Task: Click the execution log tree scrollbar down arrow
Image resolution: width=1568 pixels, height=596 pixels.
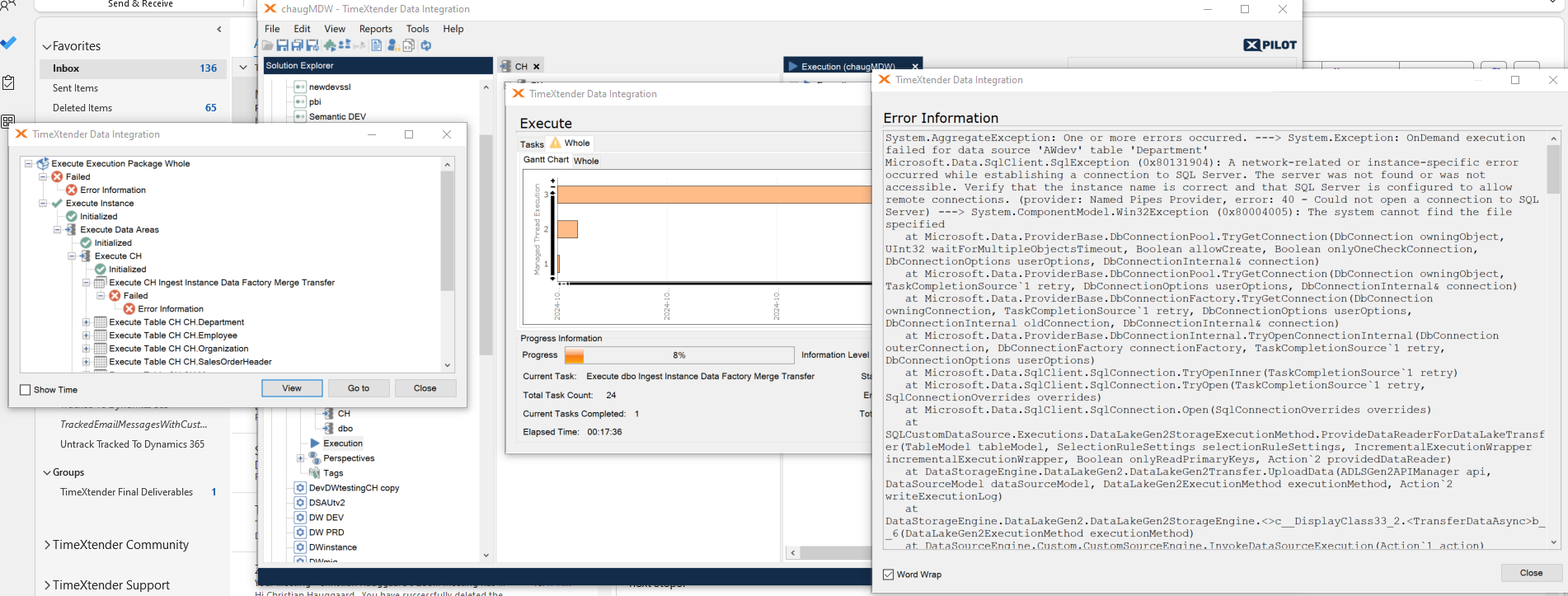Action: pos(448,365)
